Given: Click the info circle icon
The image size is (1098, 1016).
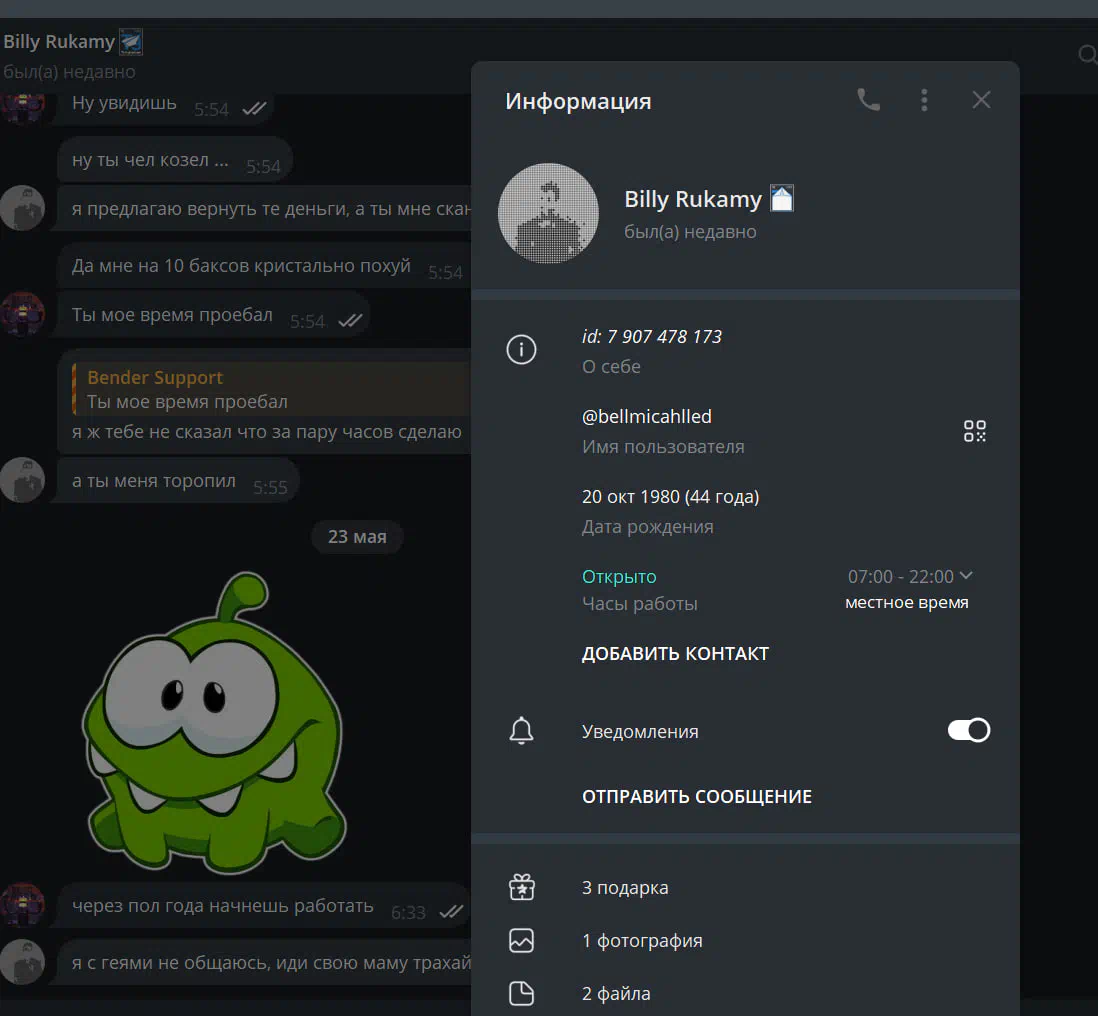Looking at the screenshot, I should (521, 349).
